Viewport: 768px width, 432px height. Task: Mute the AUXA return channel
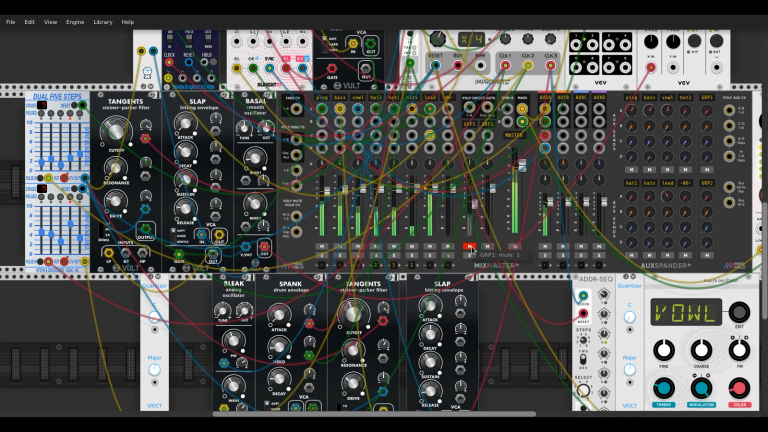[545, 246]
